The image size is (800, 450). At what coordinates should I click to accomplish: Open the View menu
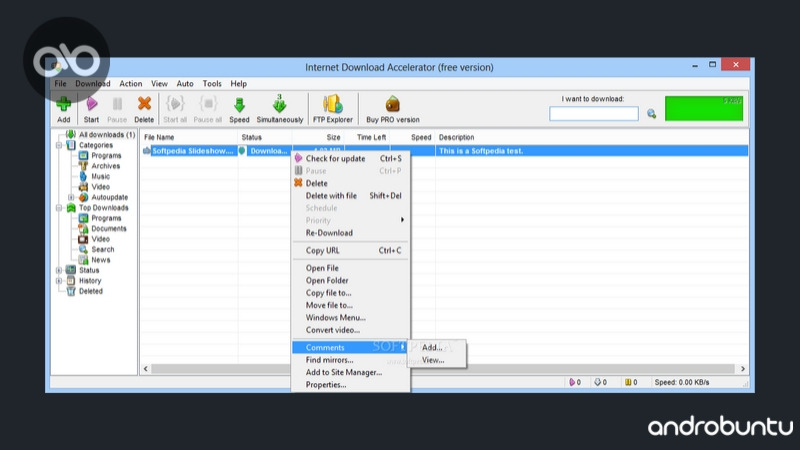[x=159, y=83]
